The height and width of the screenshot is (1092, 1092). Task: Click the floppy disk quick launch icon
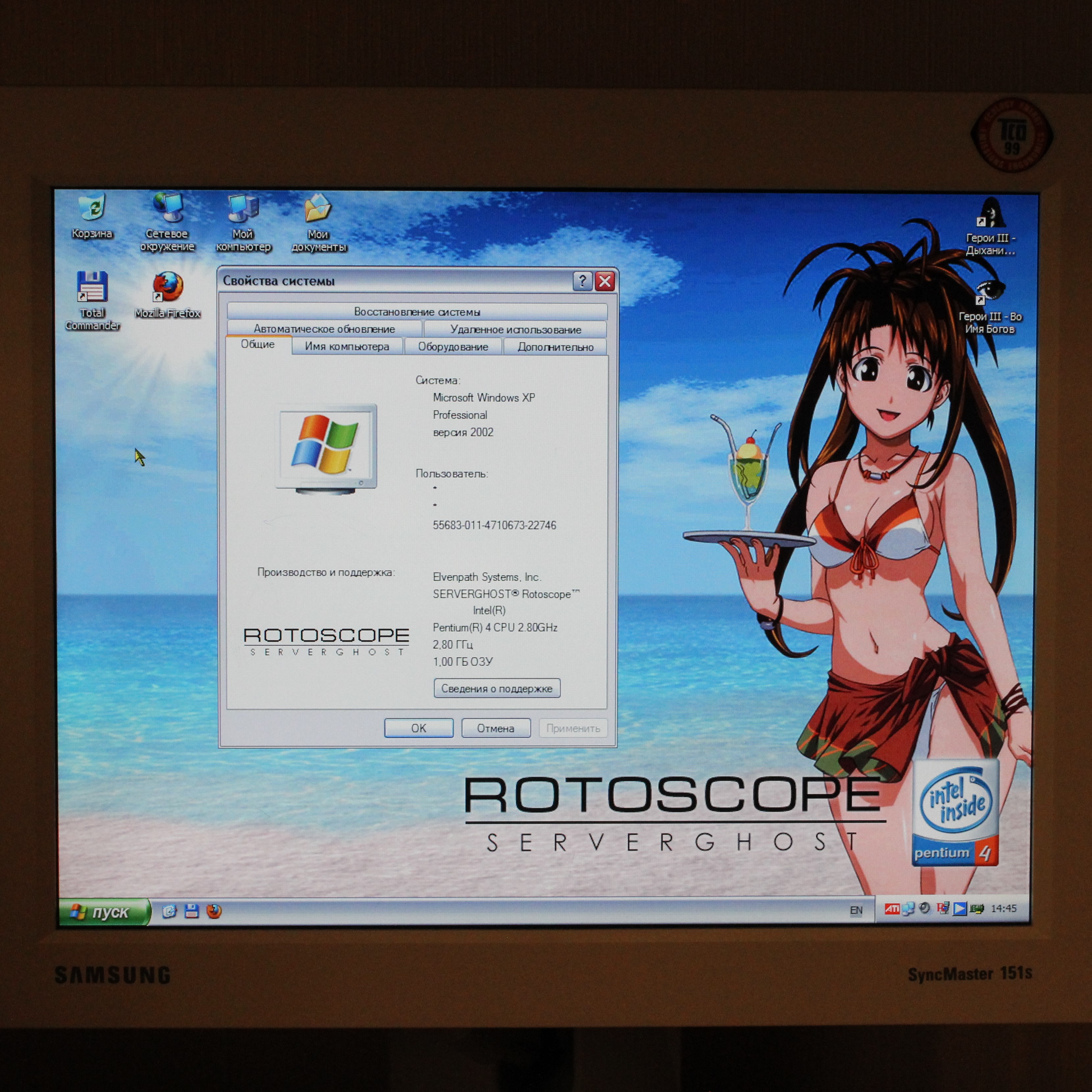(192, 911)
